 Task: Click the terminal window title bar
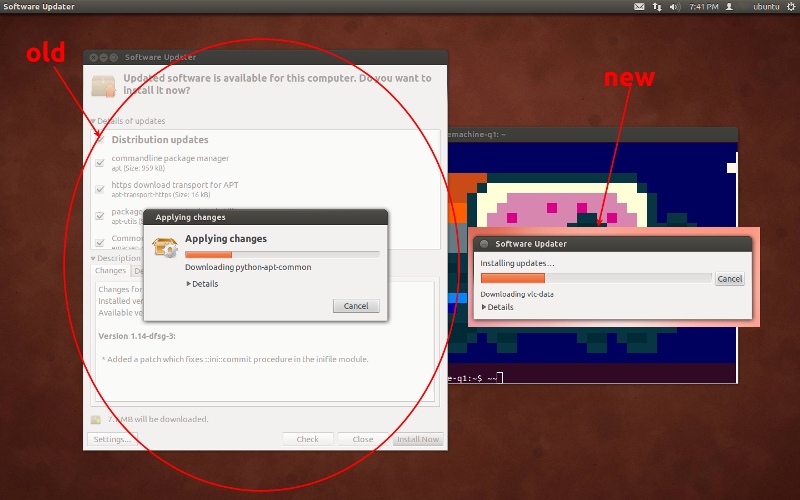(x=593, y=134)
